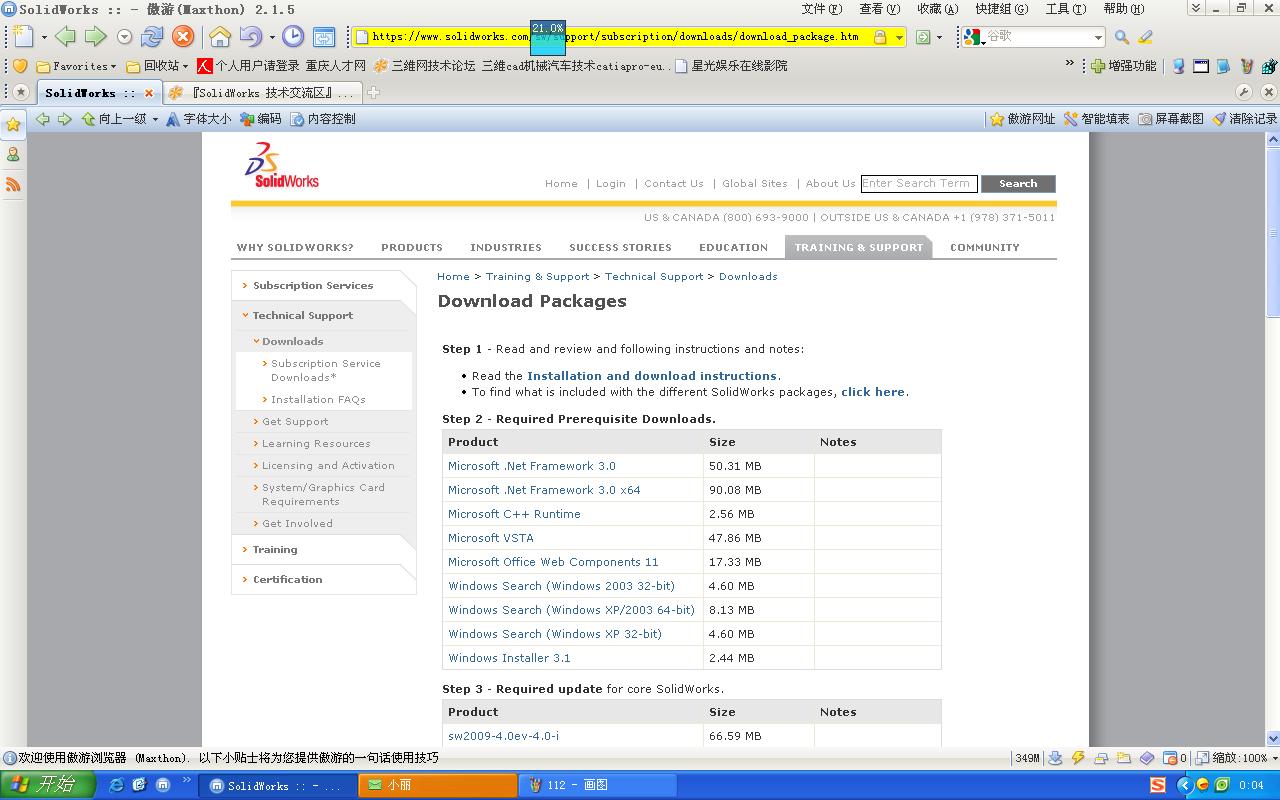This screenshot has height=800, width=1280.
Task: Expand the Subscription Services sidebar section
Action: (313, 286)
